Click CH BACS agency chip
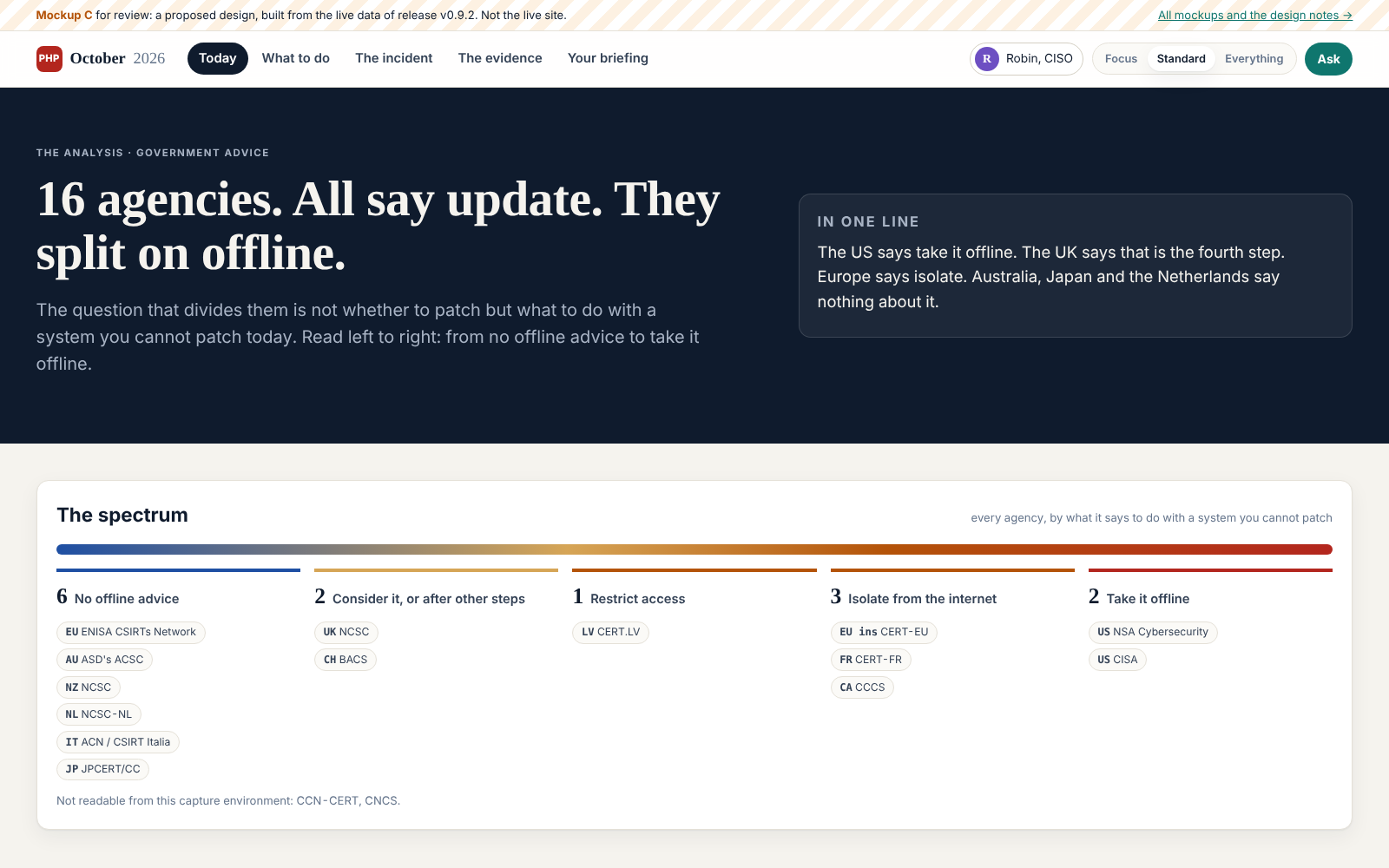The image size is (1389, 868). (x=346, y=660)
